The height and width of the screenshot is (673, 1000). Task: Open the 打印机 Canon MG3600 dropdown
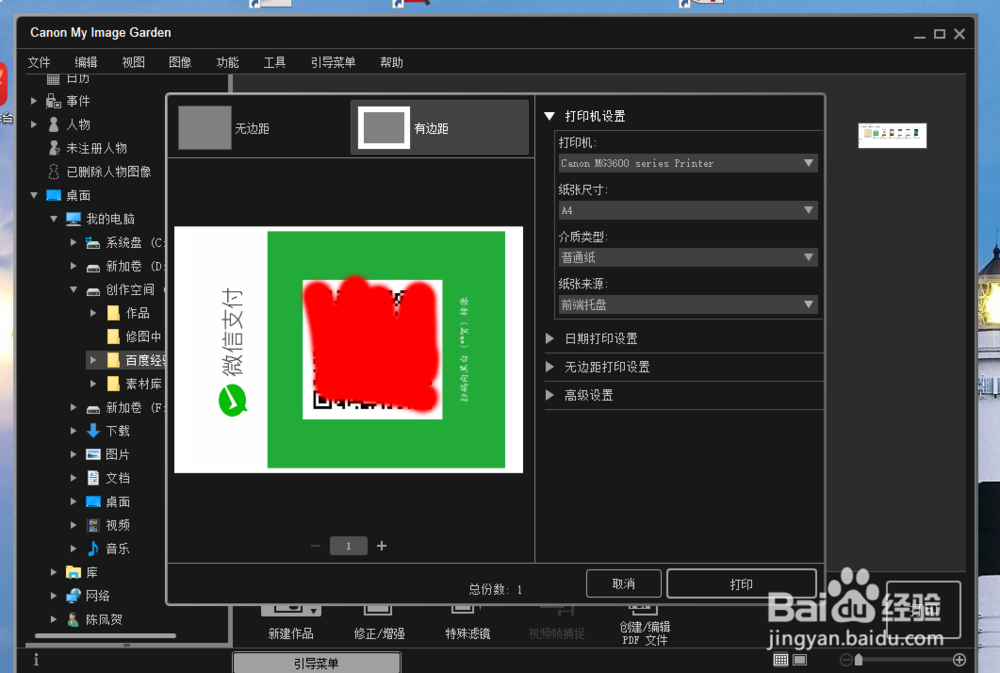pyautogui.click(x=688, y=163)
